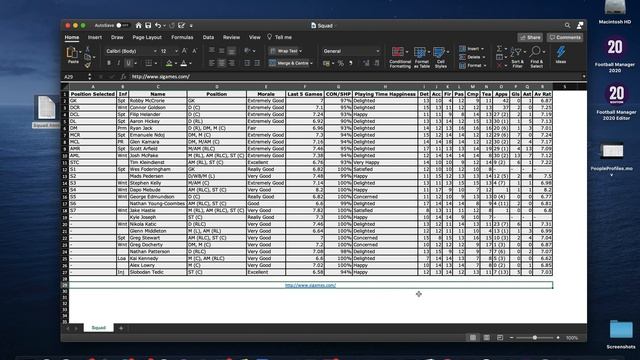This screenshot has width=640, height=360.
Task: Click the Share button
Action: (x=530, y=37)
